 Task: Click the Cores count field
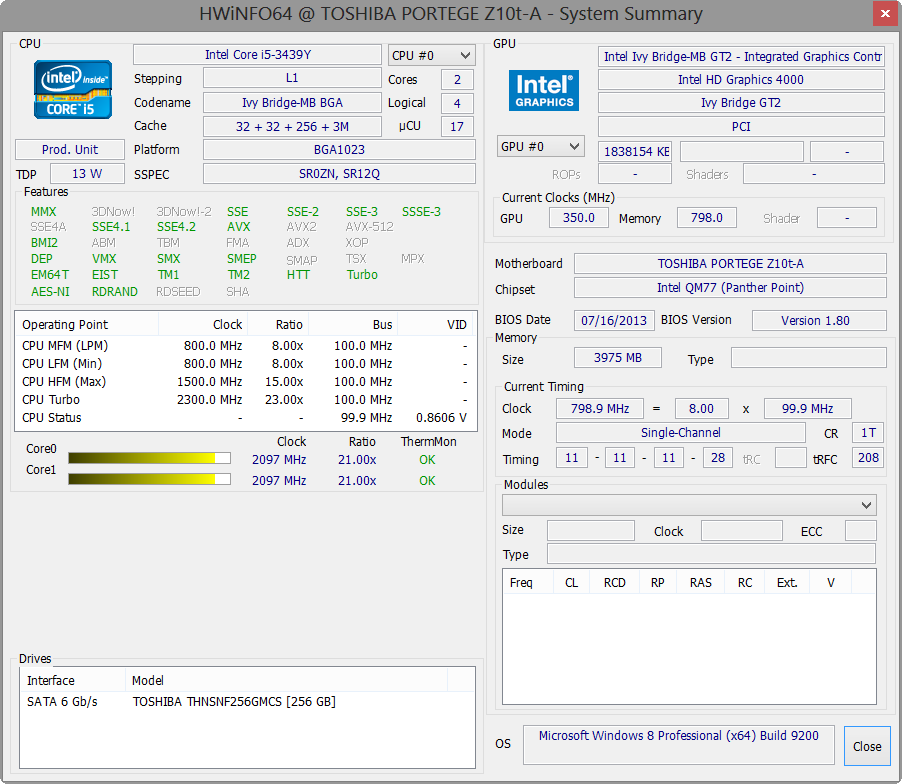point(457,79)
